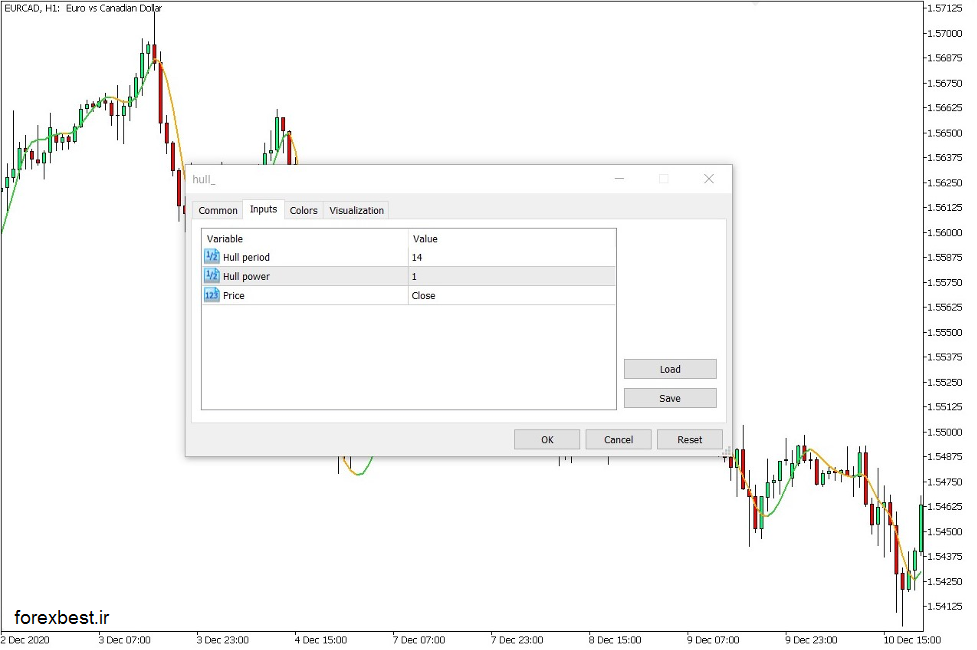The height and width of the screenshot is (650, 977).
Task: Confirm settings with OK
Action: pos(546,439)
